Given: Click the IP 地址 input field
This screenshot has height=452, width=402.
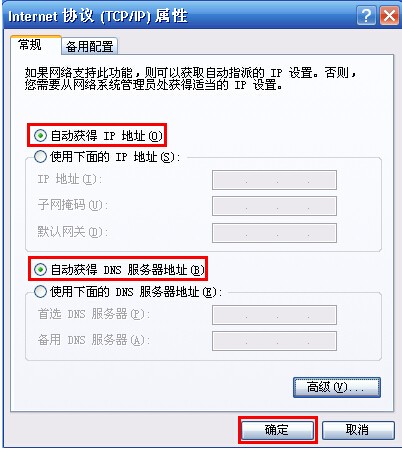Looking at the screenshot, I should pyautogui.click(x=274, y=180).
